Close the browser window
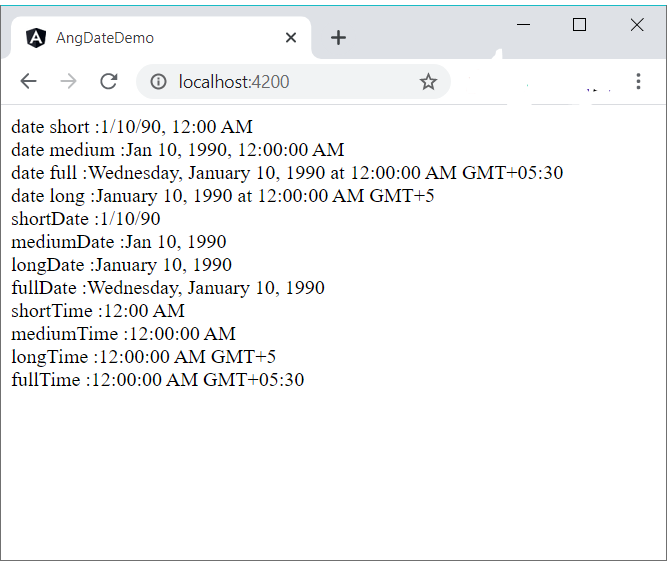Viewport: 672px width, 564px height. tap(637, 25)
